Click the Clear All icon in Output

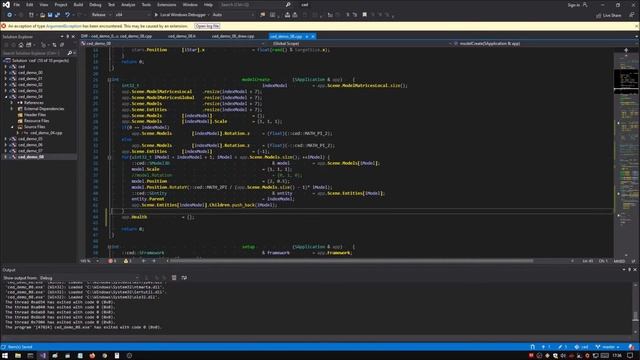[x=174, y=278]
